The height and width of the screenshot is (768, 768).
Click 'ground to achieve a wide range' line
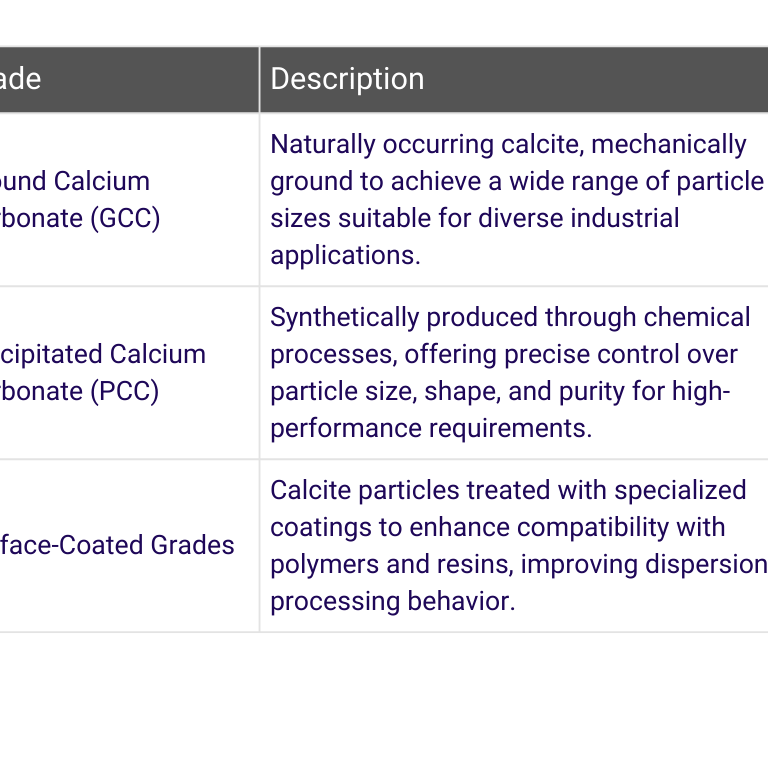517,182
